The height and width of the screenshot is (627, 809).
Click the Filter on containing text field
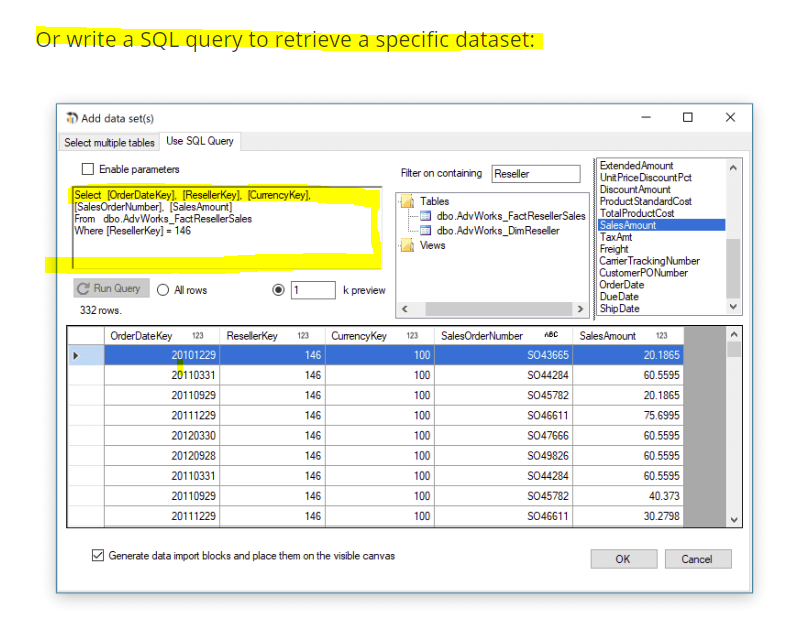click(x=535, y=174)
